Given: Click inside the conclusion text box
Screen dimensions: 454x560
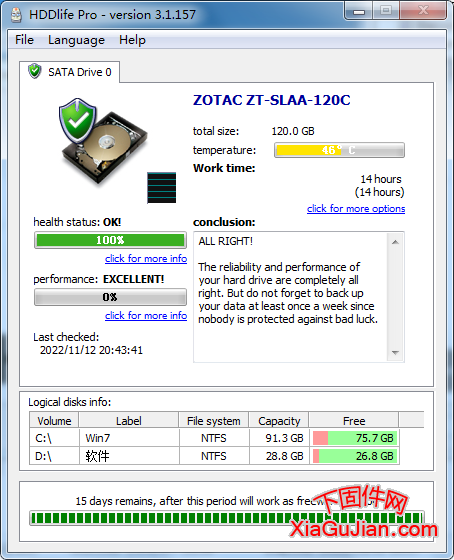Looking at the screenshot, I should point(291,297).
